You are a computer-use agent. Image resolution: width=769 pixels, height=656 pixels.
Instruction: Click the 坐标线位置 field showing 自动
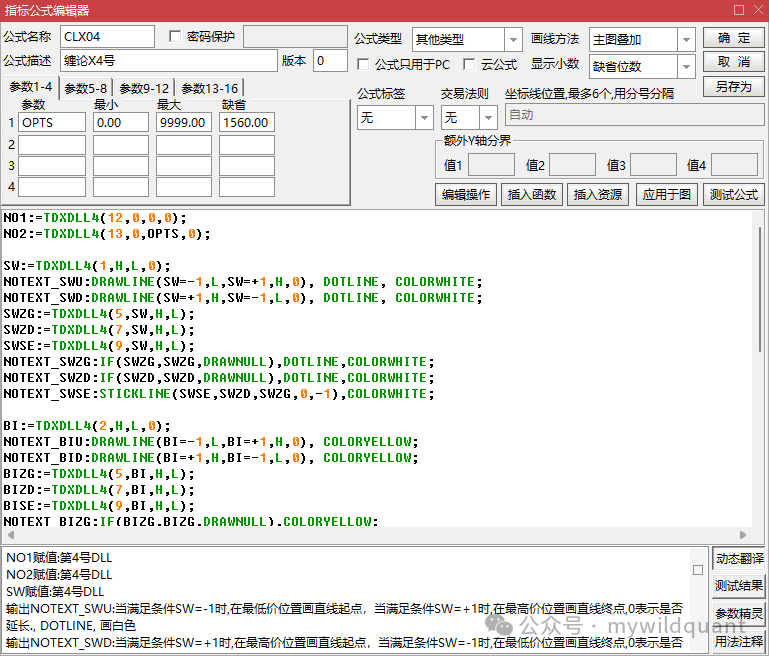tap(635, 115)
